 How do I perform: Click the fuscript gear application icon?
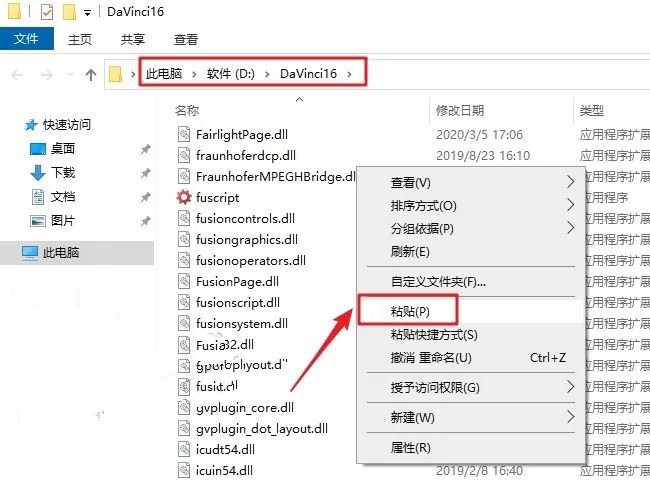click(184, 197)
